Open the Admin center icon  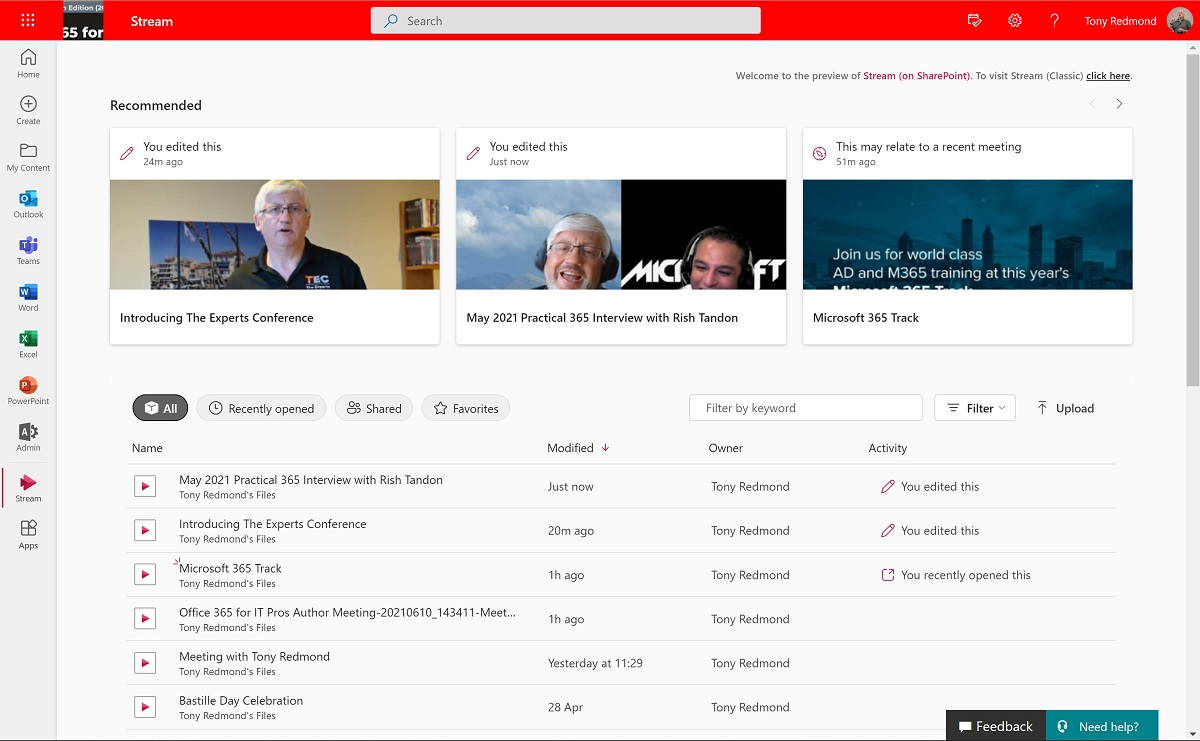28,437
